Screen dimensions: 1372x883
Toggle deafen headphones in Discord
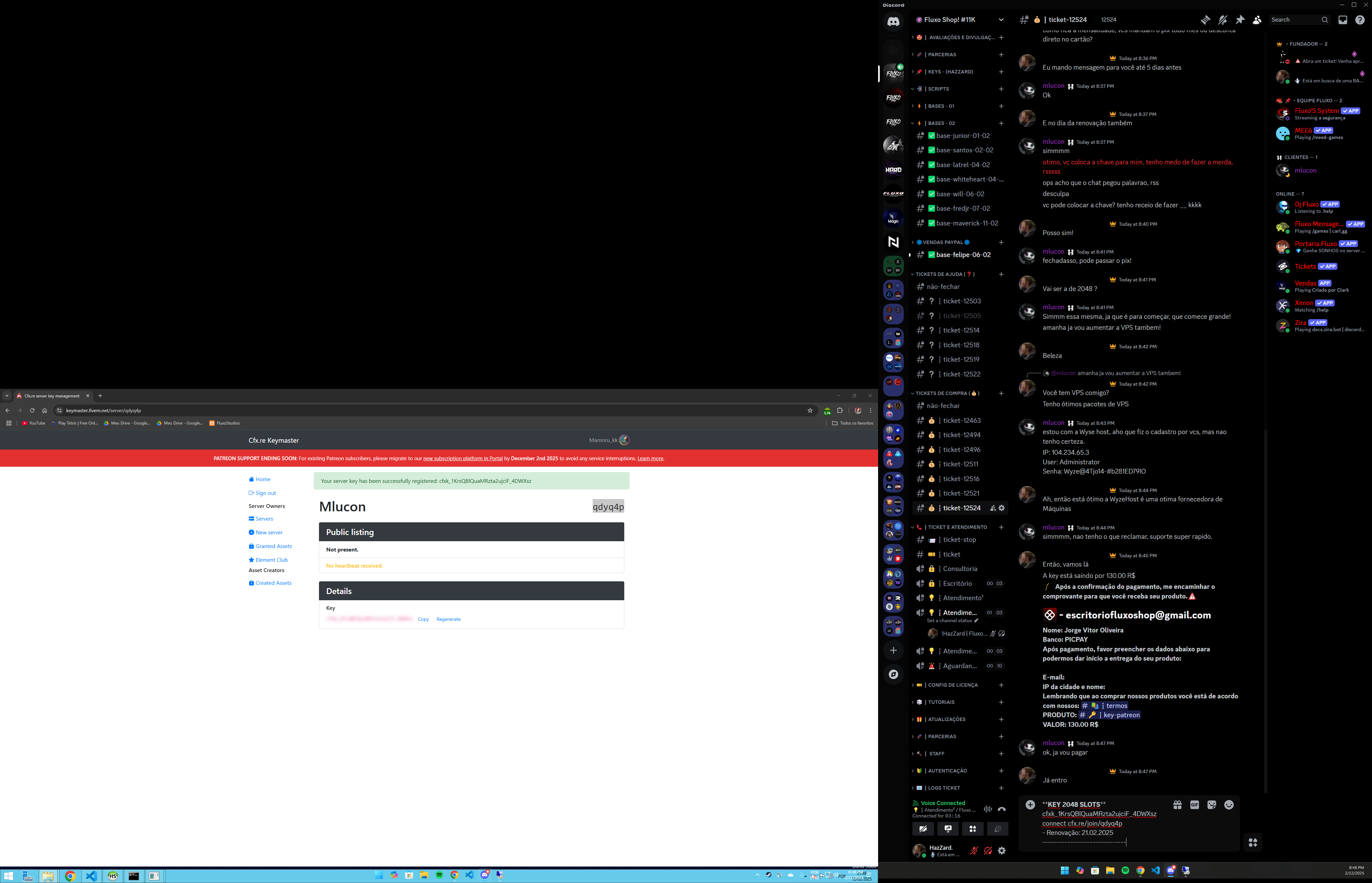pyautogui.click(x=987, y=851)
